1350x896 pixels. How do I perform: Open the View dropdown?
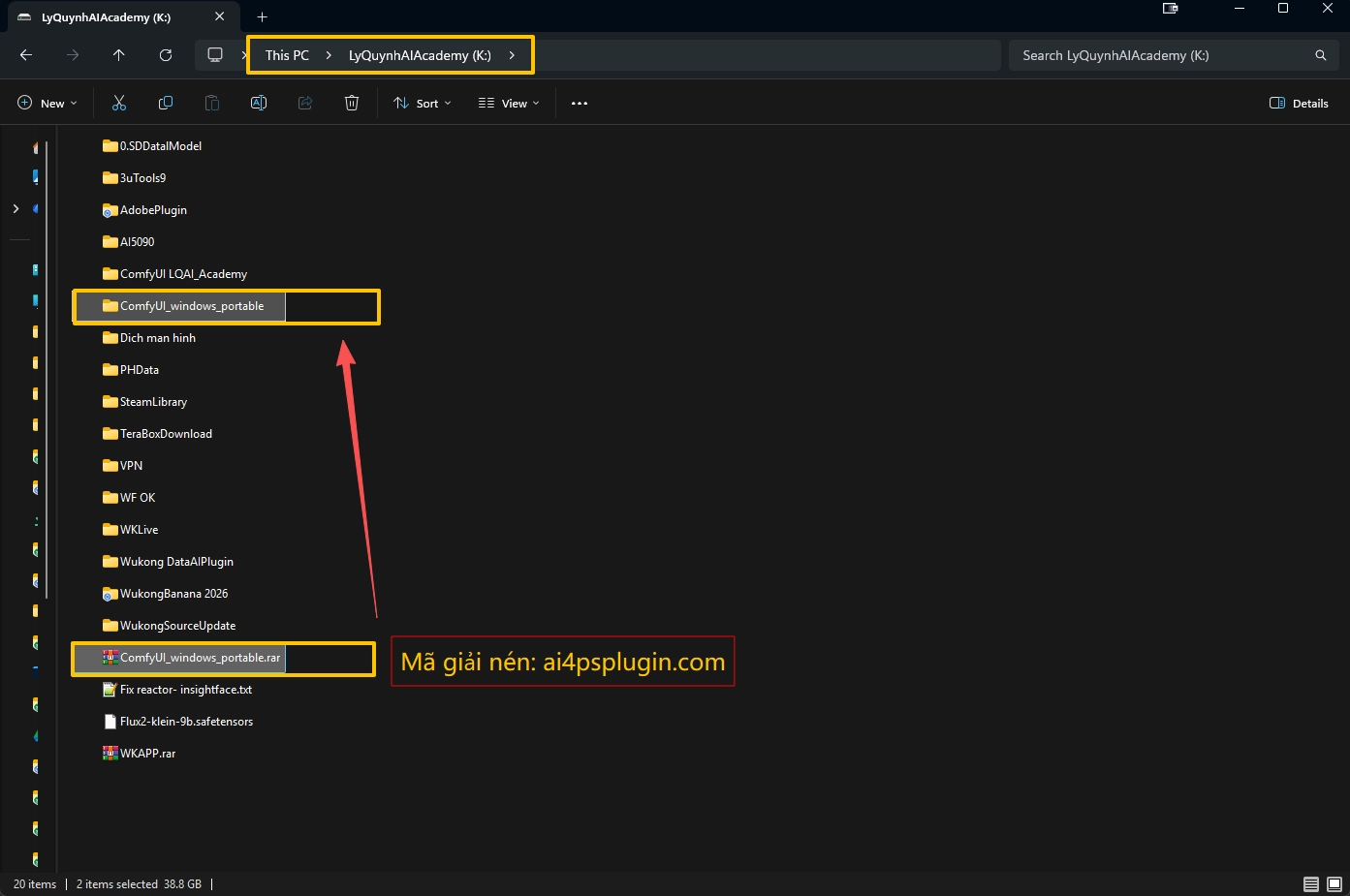[509, 103]
